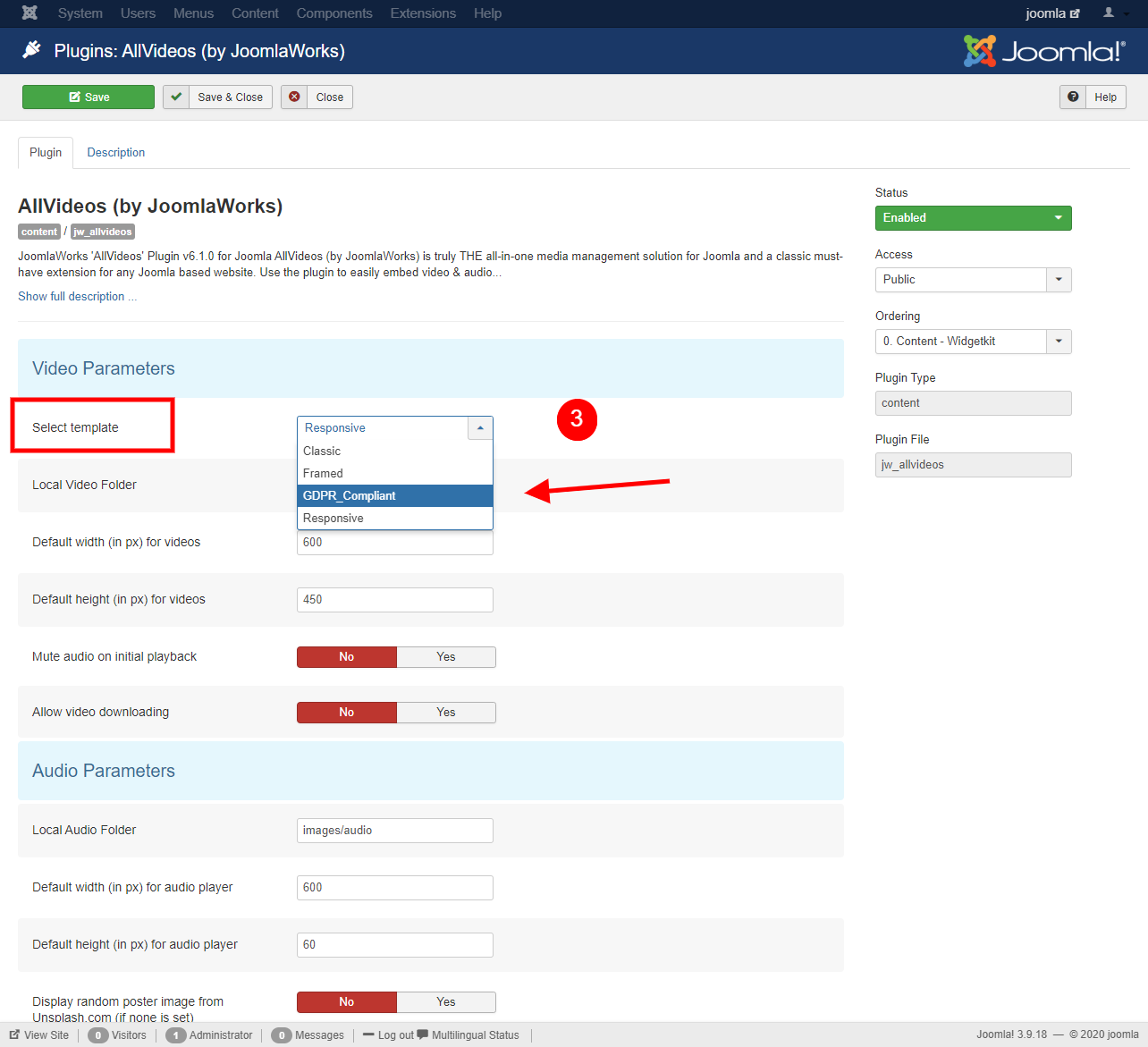Click the help question mark icon

[x=1073, y=97]
